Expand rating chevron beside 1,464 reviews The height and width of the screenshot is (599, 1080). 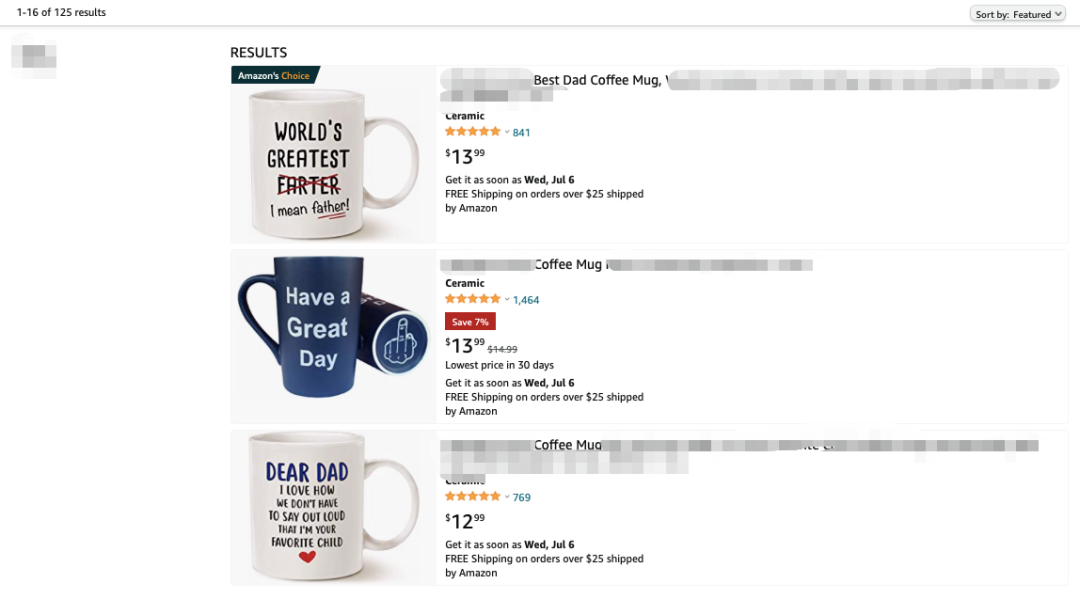(507, 300)
